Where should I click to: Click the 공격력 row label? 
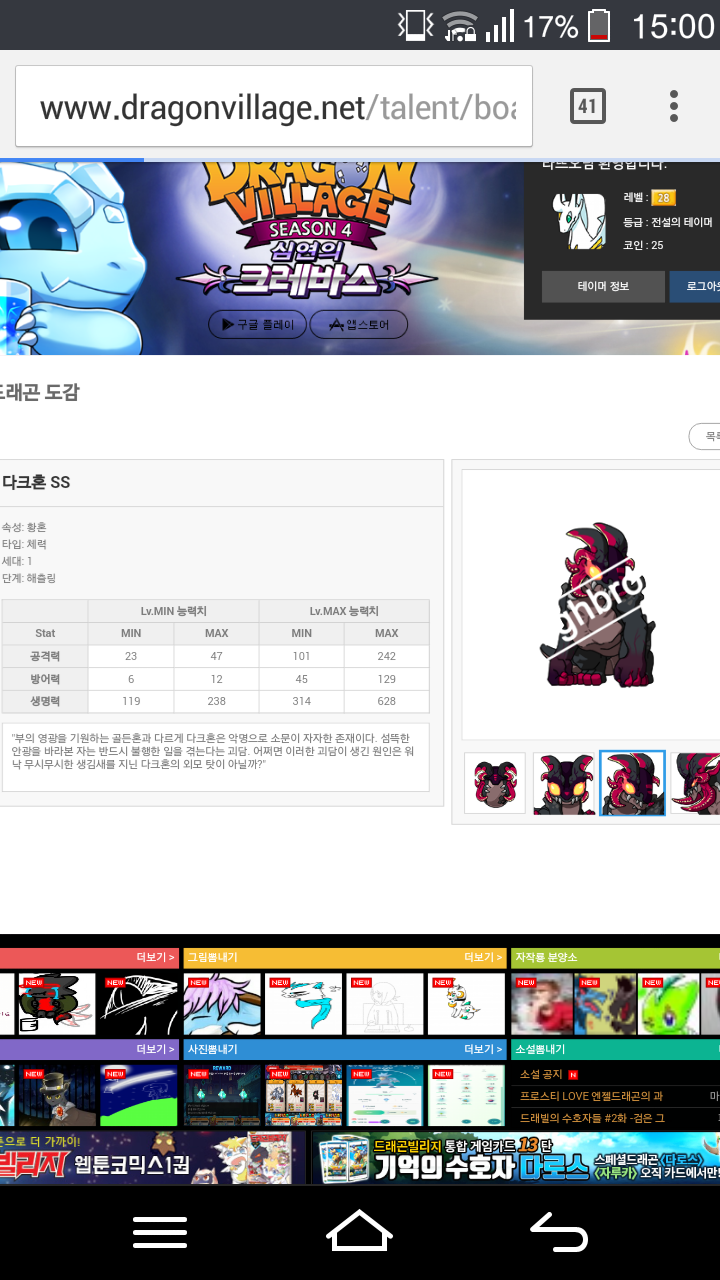tap(45, 656)
